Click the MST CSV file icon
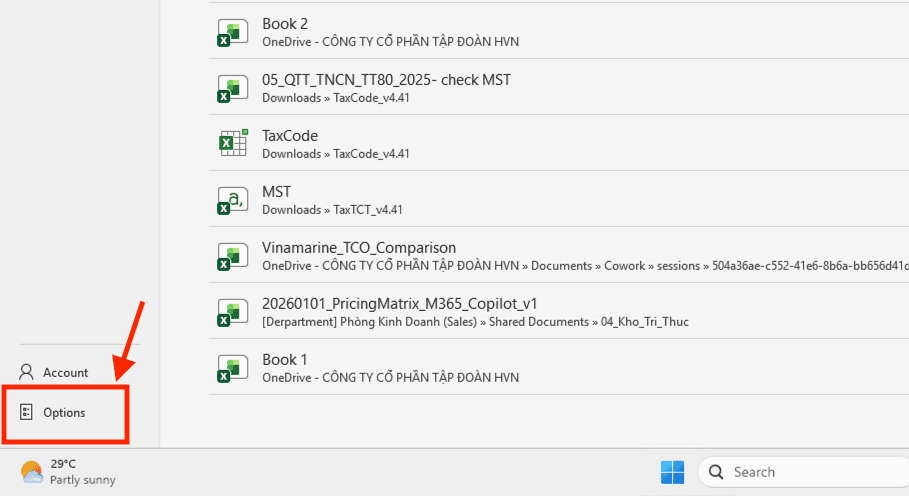This screenshot has height=496, width=909. (x=232, y=200)
